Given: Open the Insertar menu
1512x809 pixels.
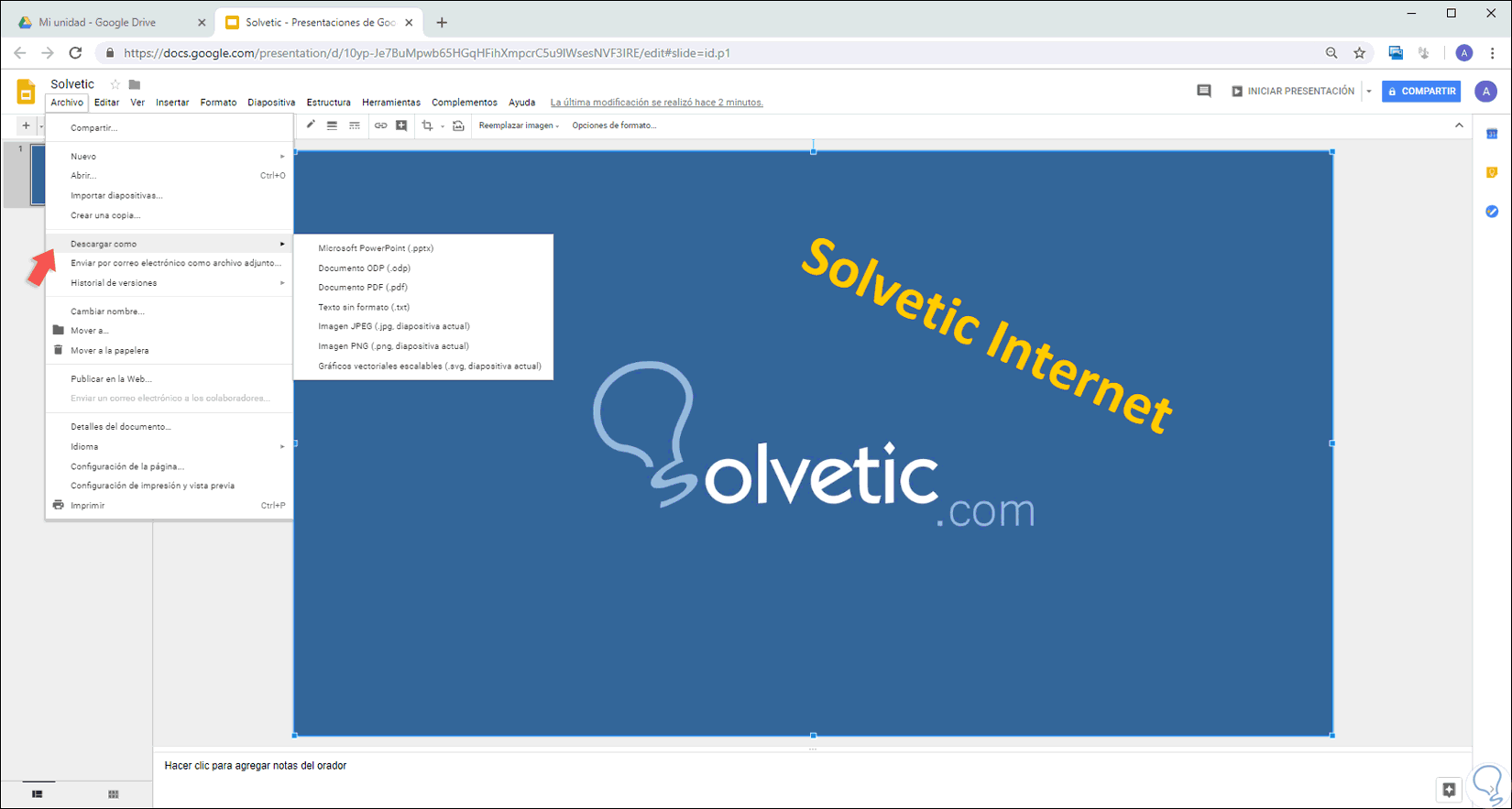Looking at the screenshot, I should coord(172,103).
